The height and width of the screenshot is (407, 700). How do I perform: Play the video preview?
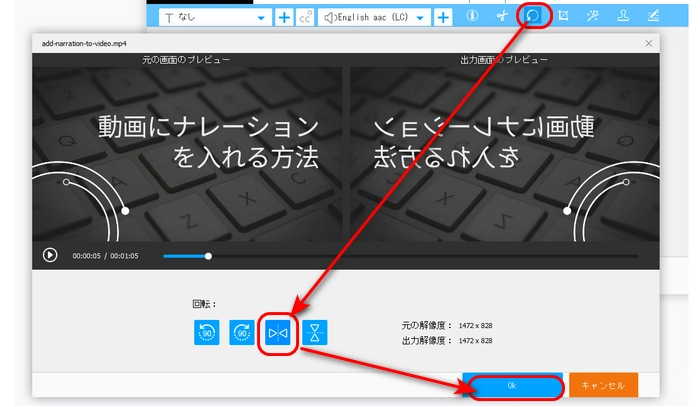click(50, 255)
